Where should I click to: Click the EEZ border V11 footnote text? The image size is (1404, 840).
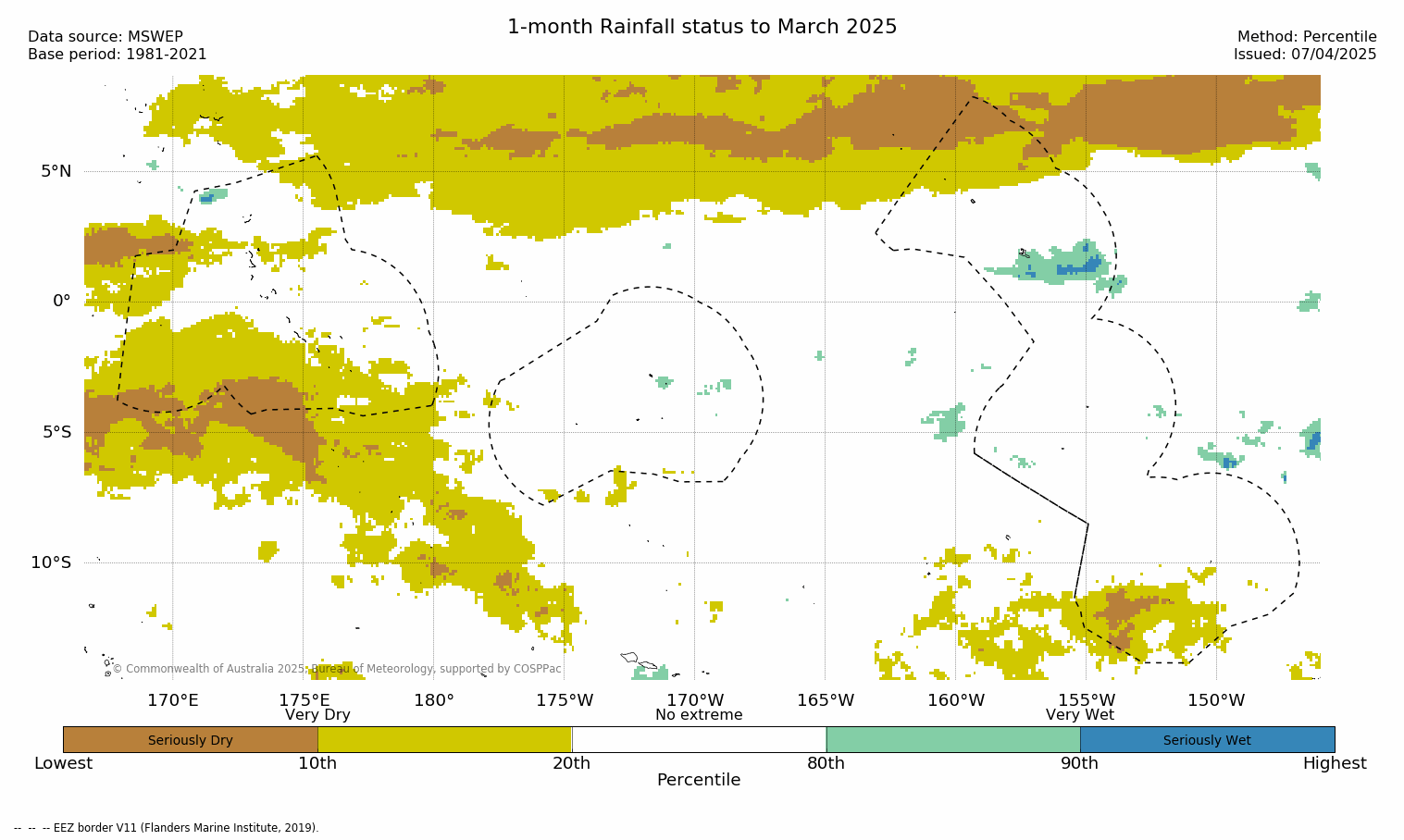(x=167, y=828)
